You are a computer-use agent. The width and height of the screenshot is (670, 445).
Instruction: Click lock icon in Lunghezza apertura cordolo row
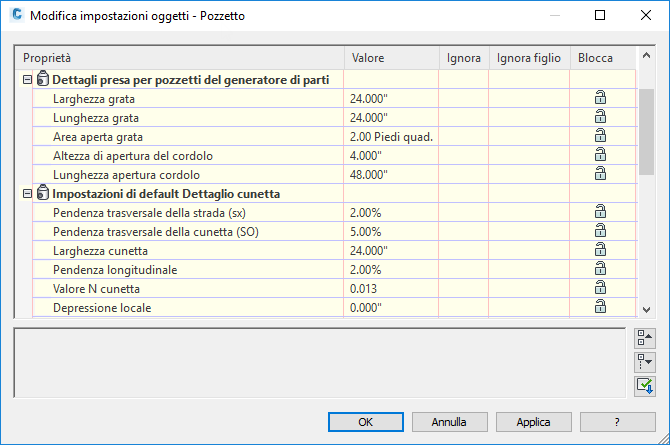coord(600,174)
